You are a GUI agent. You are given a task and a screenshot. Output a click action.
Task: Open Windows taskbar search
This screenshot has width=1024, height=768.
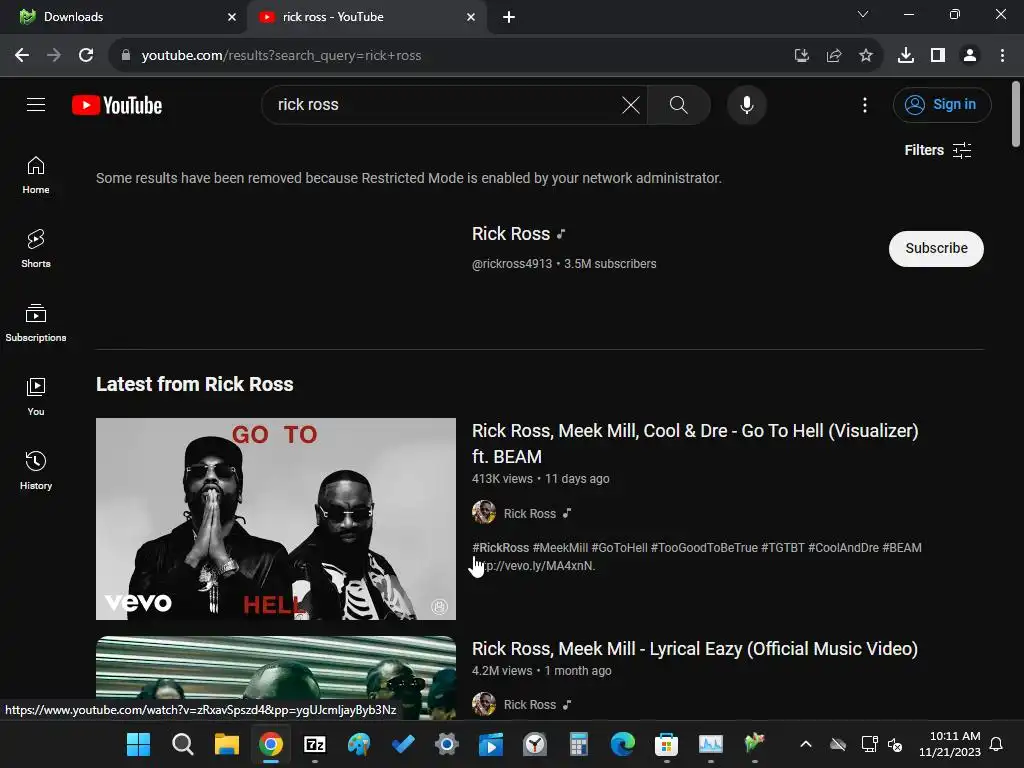pos(182,744)
